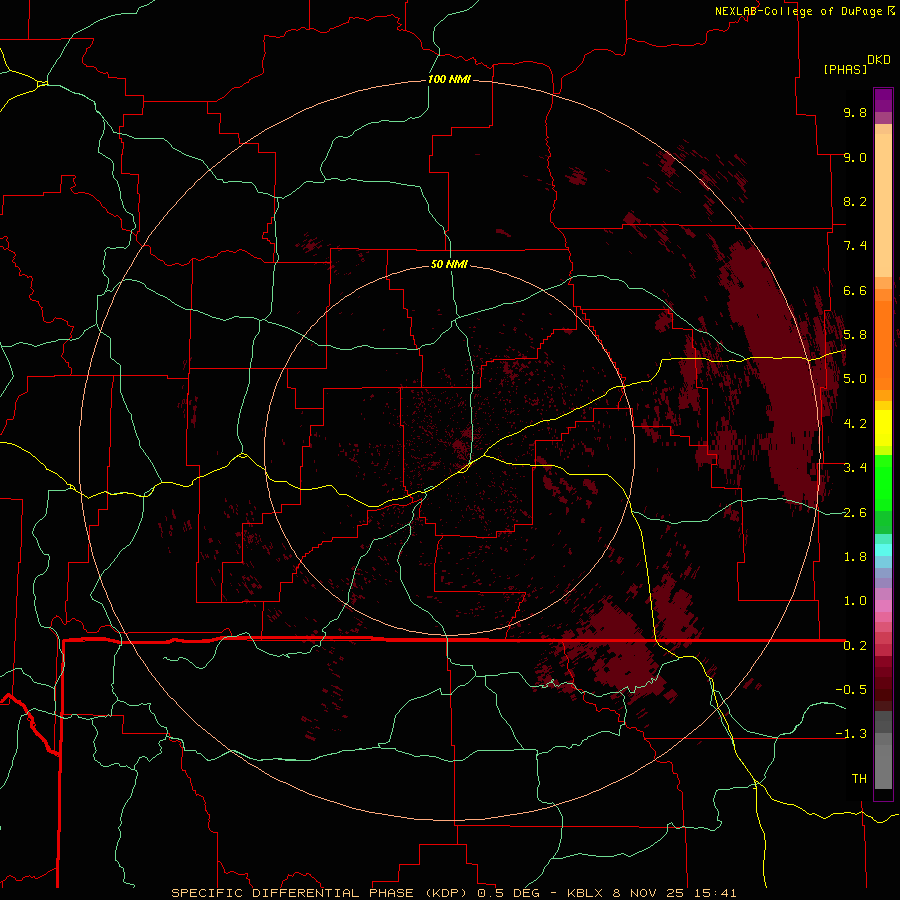900x900 pixels.
Task: Click the 9.0 value on the color scale
Action: 855,157
